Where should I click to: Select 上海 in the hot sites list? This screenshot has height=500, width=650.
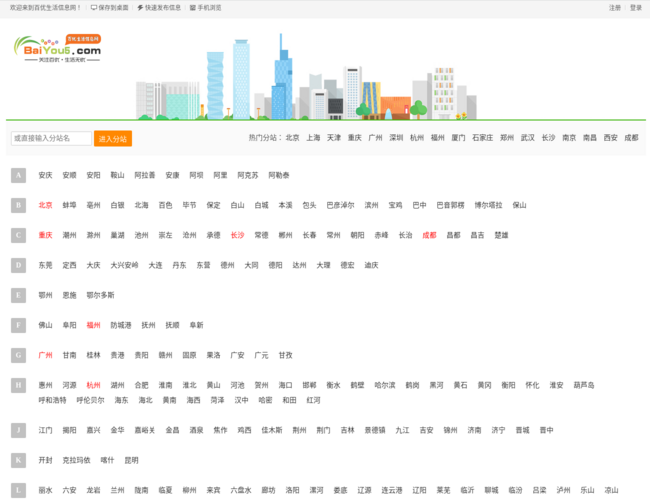click(313, 138)
